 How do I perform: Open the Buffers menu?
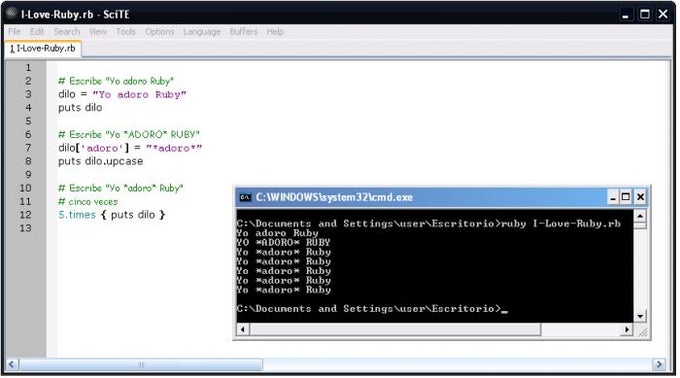pos(244,32)
